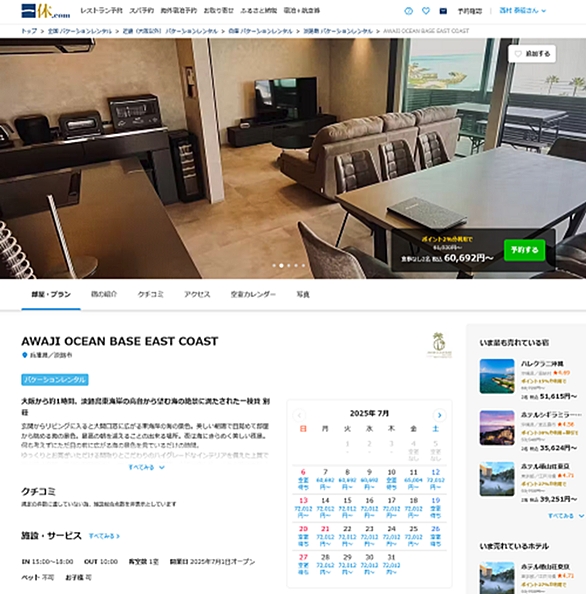586x594 pixels.
Task: Select the third photo carousel dot
Action: pyautogui.click(x=289, y=266)
